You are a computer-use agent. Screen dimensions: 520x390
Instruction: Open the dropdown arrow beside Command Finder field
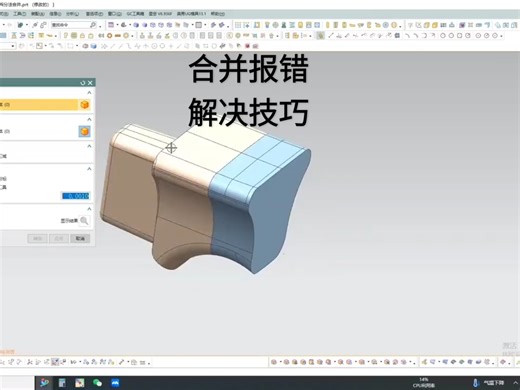pos(100,26)
